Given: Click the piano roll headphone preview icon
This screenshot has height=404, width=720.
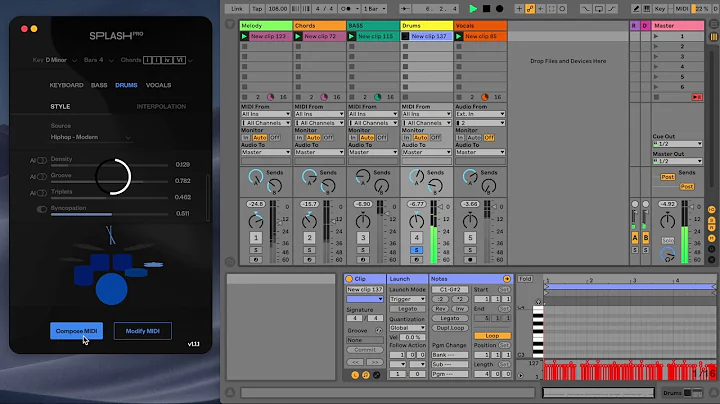Looking at the screenshot, I should pyautogui.click(x=538, y=302).
